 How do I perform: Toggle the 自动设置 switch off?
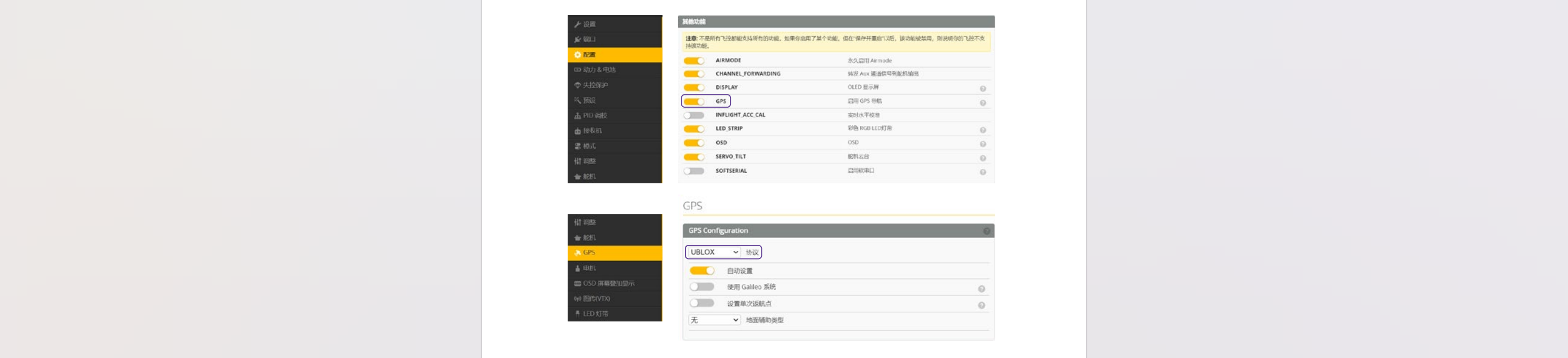pyautogui.click(x=701, y=271)
